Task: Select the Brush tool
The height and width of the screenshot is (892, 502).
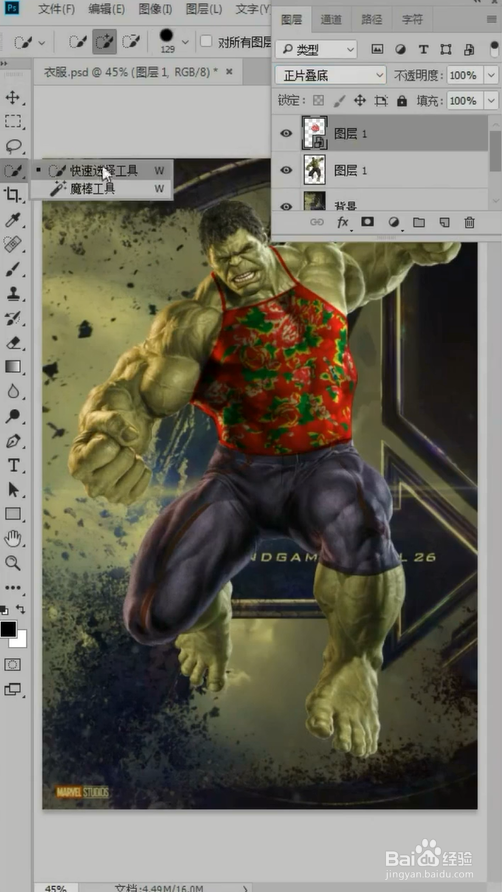Action: click(x=13, y=269)
